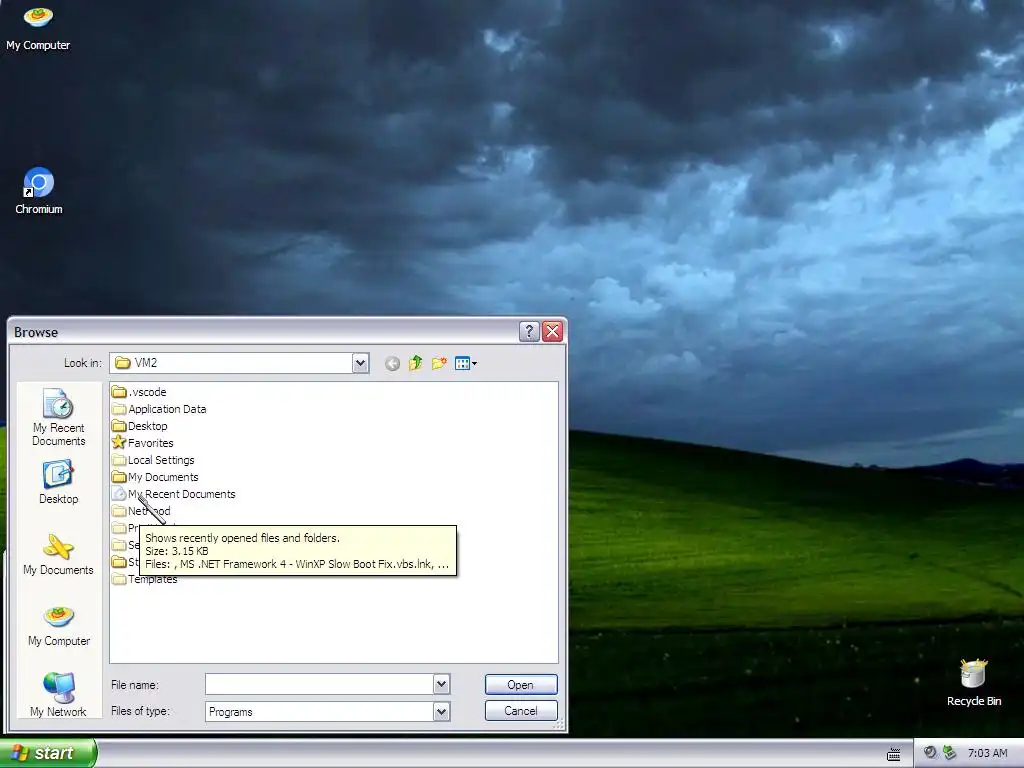
Task: Select the Local Settings folder icon
Action: coord(119,460)
